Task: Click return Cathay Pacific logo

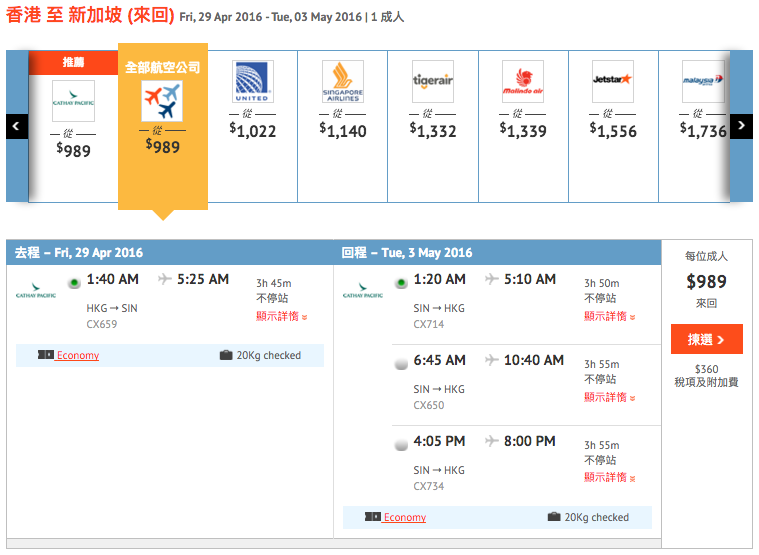Action: click(x=363, y=290)
